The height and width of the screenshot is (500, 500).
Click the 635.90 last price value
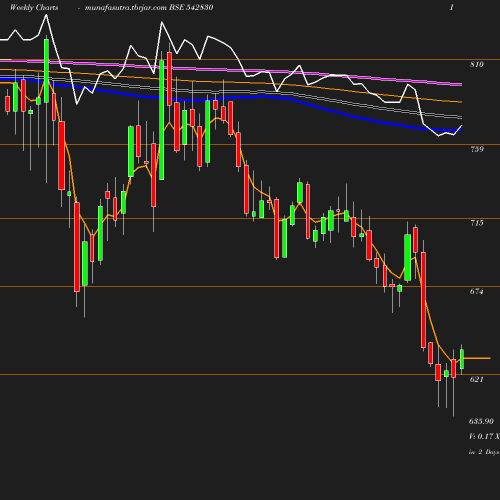point(481,421)
